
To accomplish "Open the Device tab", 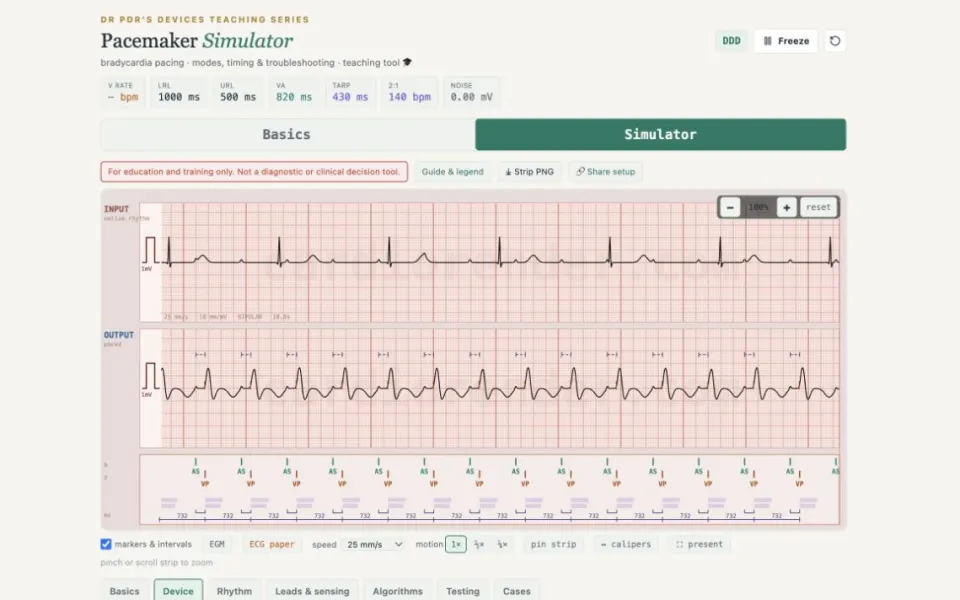I will point(178,591).
